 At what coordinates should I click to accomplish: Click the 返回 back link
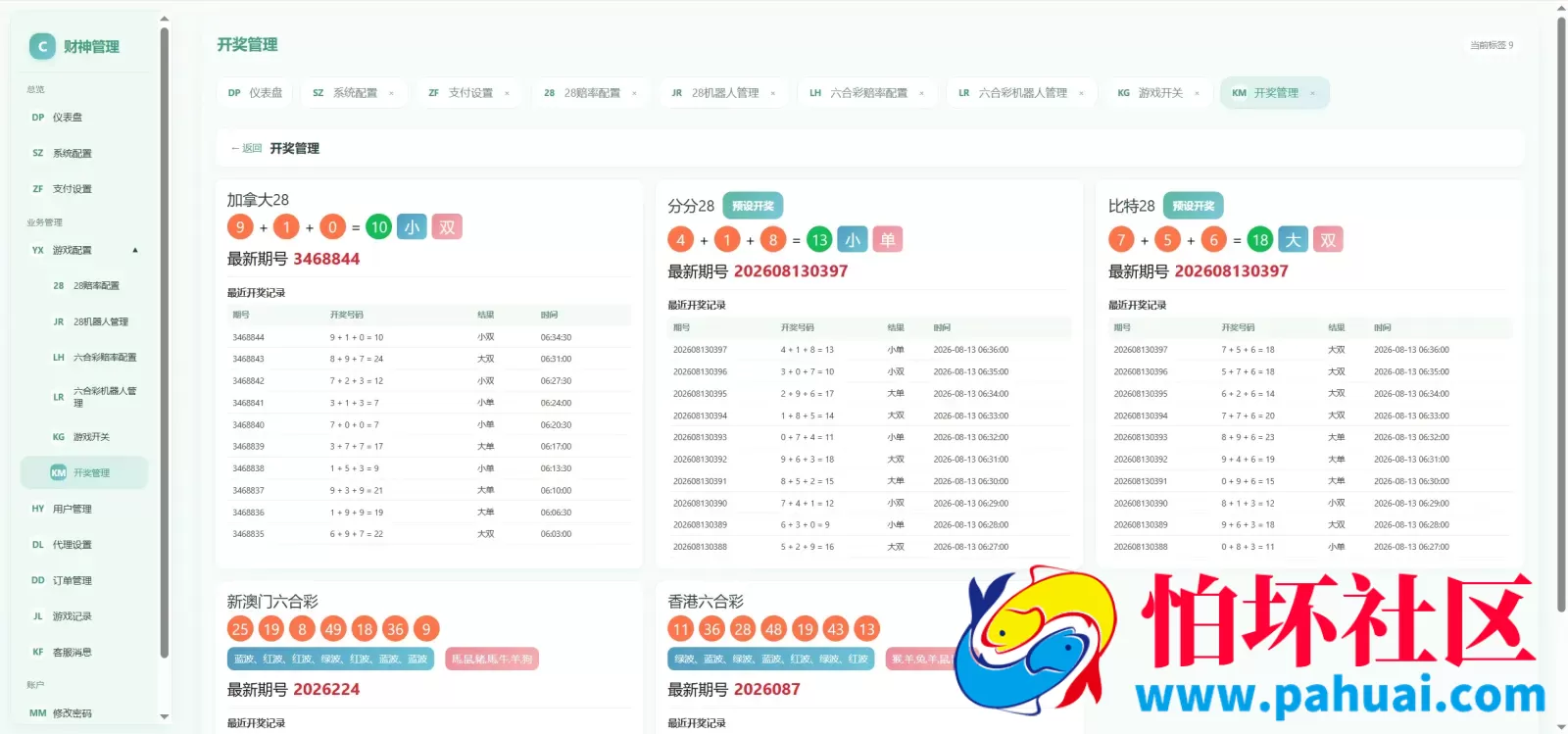pos(247,149)
